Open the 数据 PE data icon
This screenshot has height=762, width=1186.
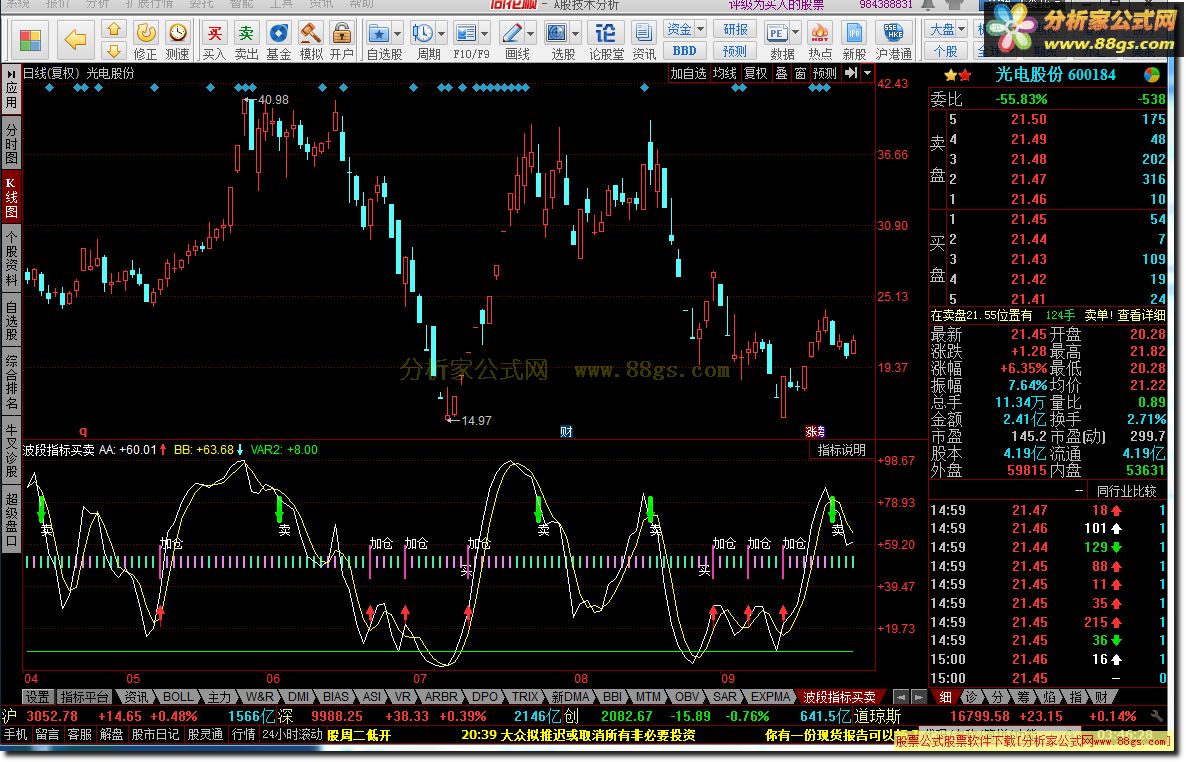(778, 41)
